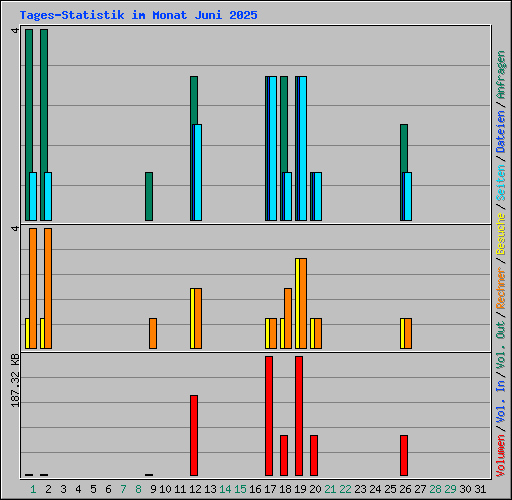The image size is (512, 500).
Task: Click the 'Vol. In' legend label
Action: click(501, 403)
